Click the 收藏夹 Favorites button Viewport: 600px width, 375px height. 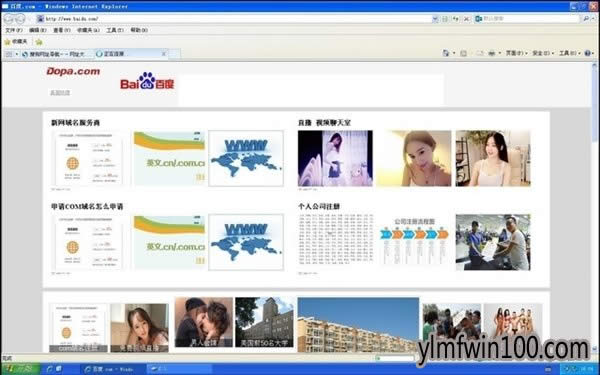pyautogui.click(x=16, y=41)
